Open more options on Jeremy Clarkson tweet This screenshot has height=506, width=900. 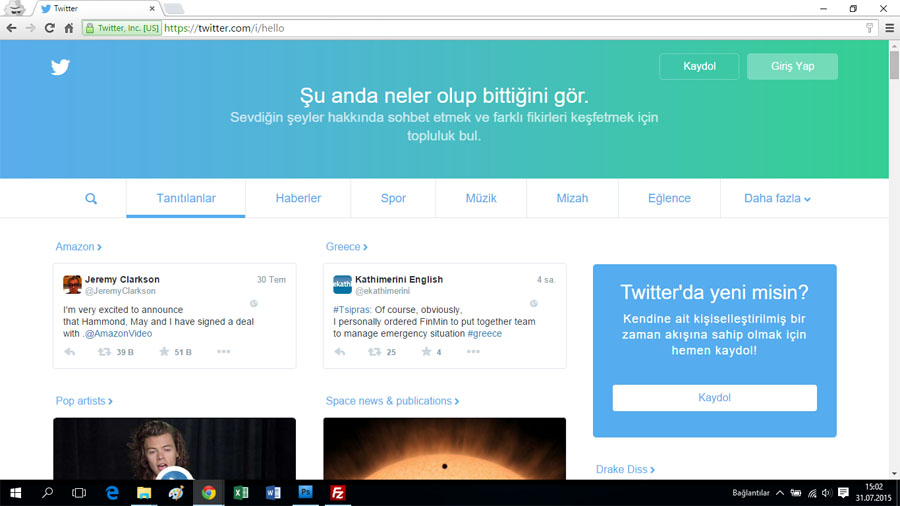[x=223, y=351]
